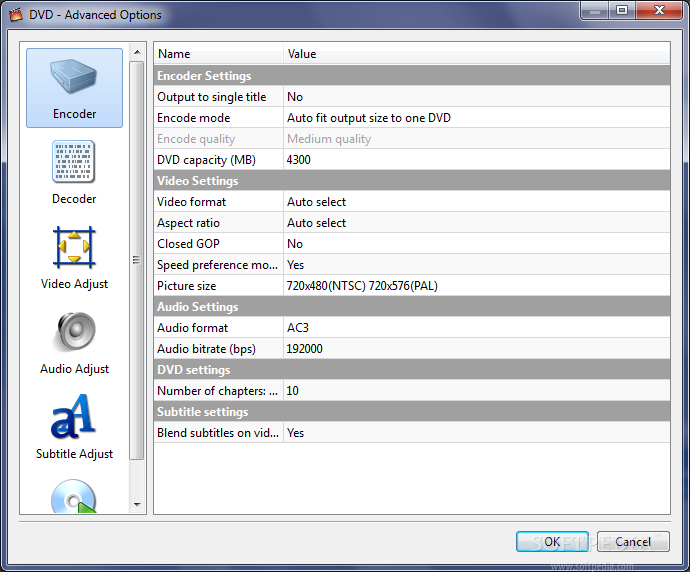The width and height of the screenshot is (690, 572).
Task: Select the Encoder category icon
Action: (74, 88)
